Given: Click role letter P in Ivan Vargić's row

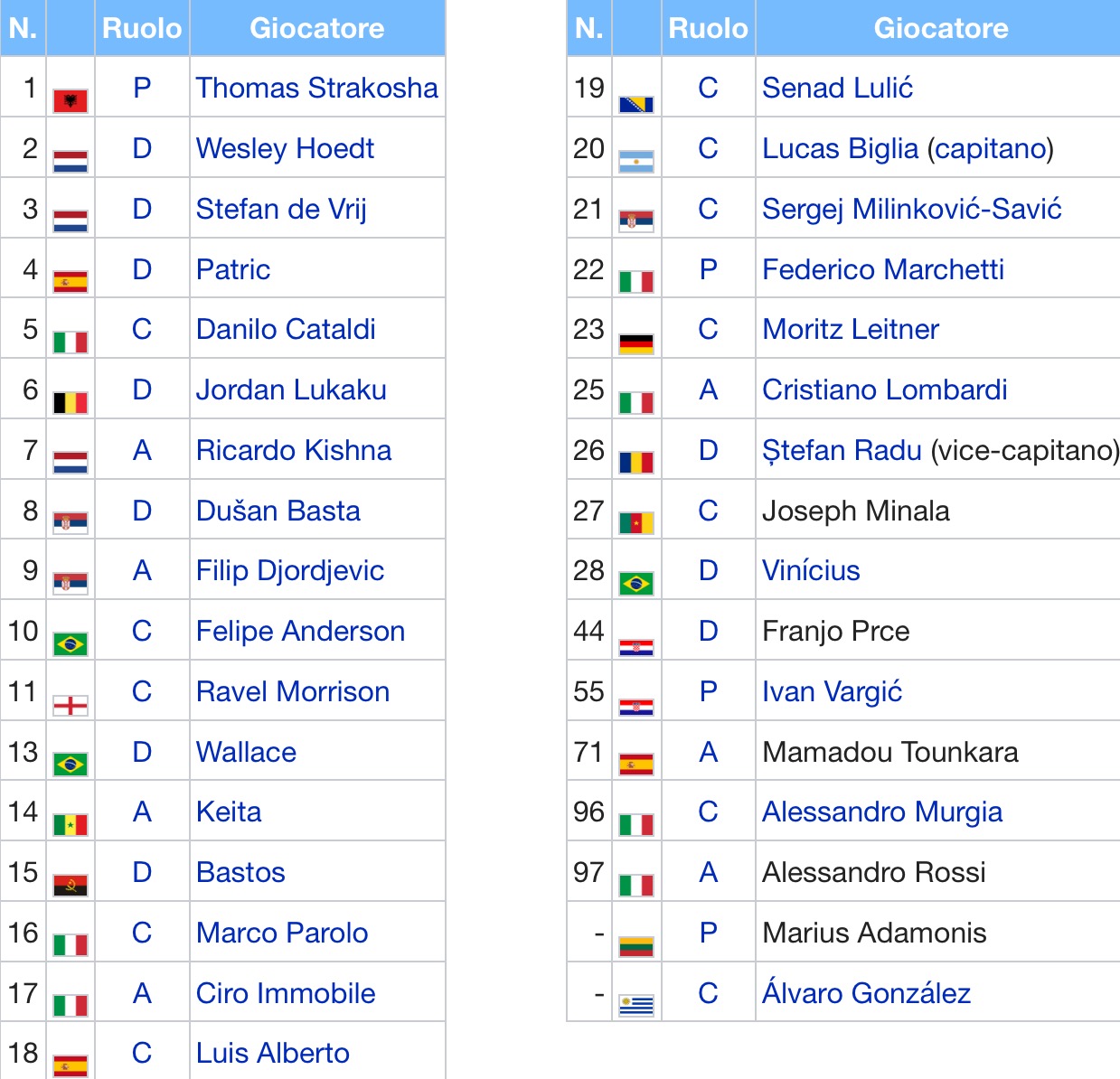Looking at the screenshot, I should [x=709, y=691].
